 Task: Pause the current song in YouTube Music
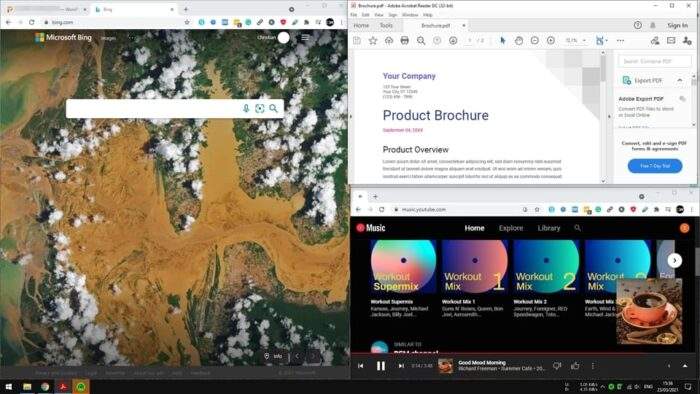pos(381,366)
